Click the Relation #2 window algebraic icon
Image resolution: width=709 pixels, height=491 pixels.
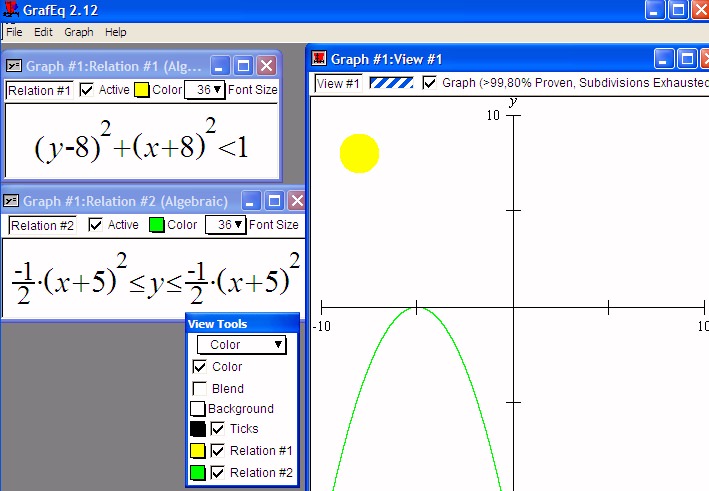click(11, 200)
